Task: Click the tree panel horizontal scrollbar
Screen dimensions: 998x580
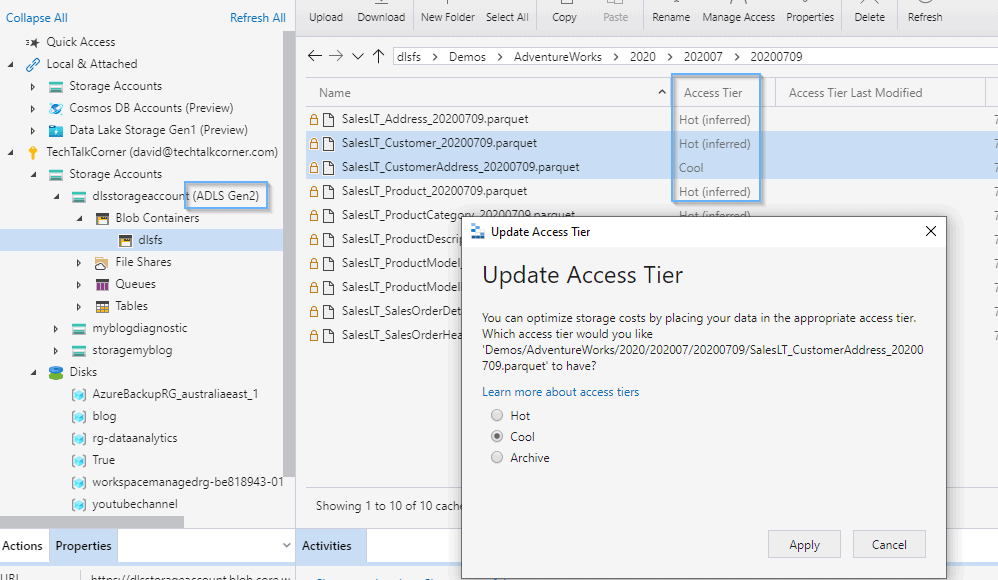Action: tap(92, 522)
